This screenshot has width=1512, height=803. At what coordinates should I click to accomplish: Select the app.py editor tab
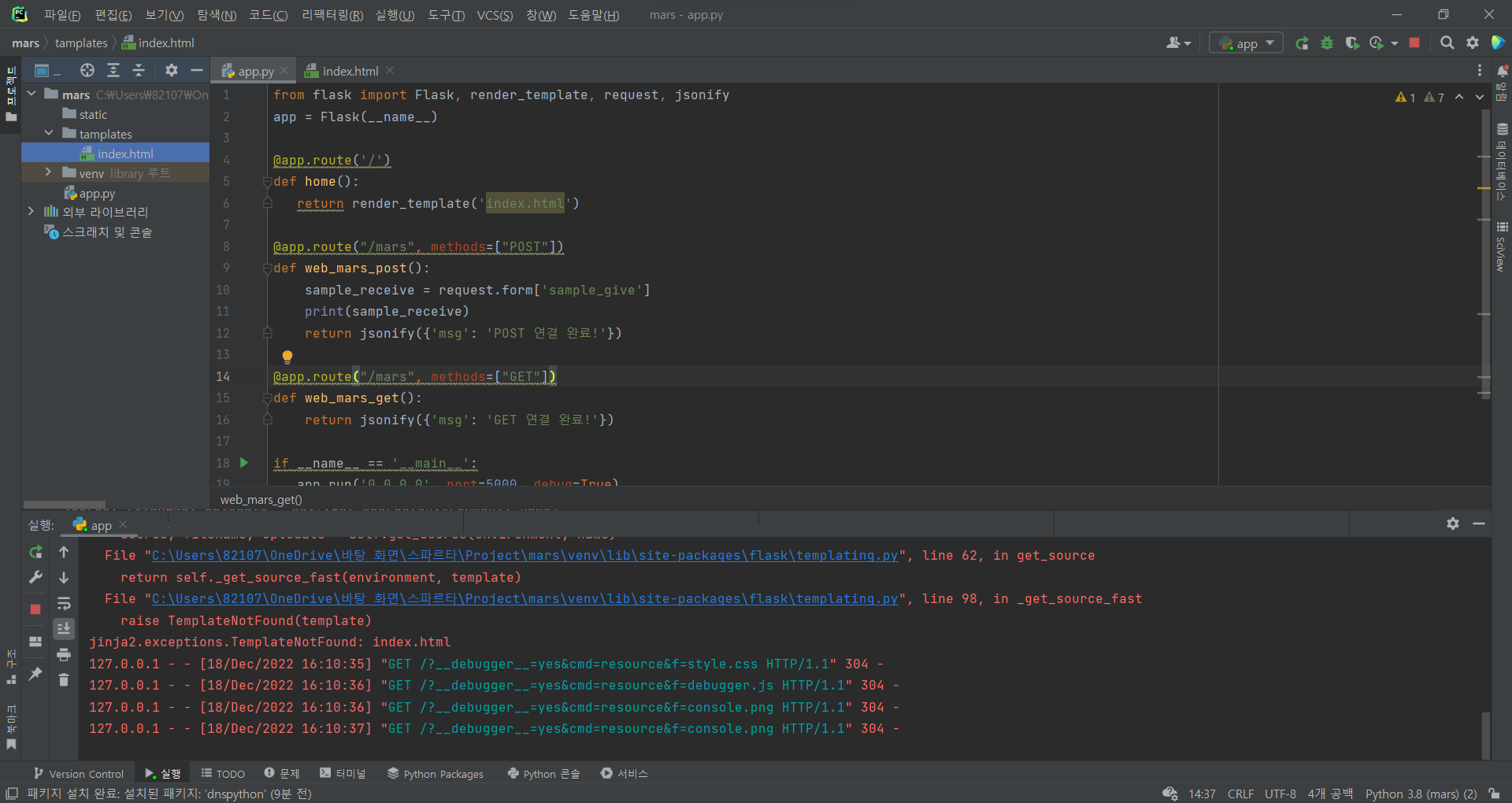(x=256, y=71)
